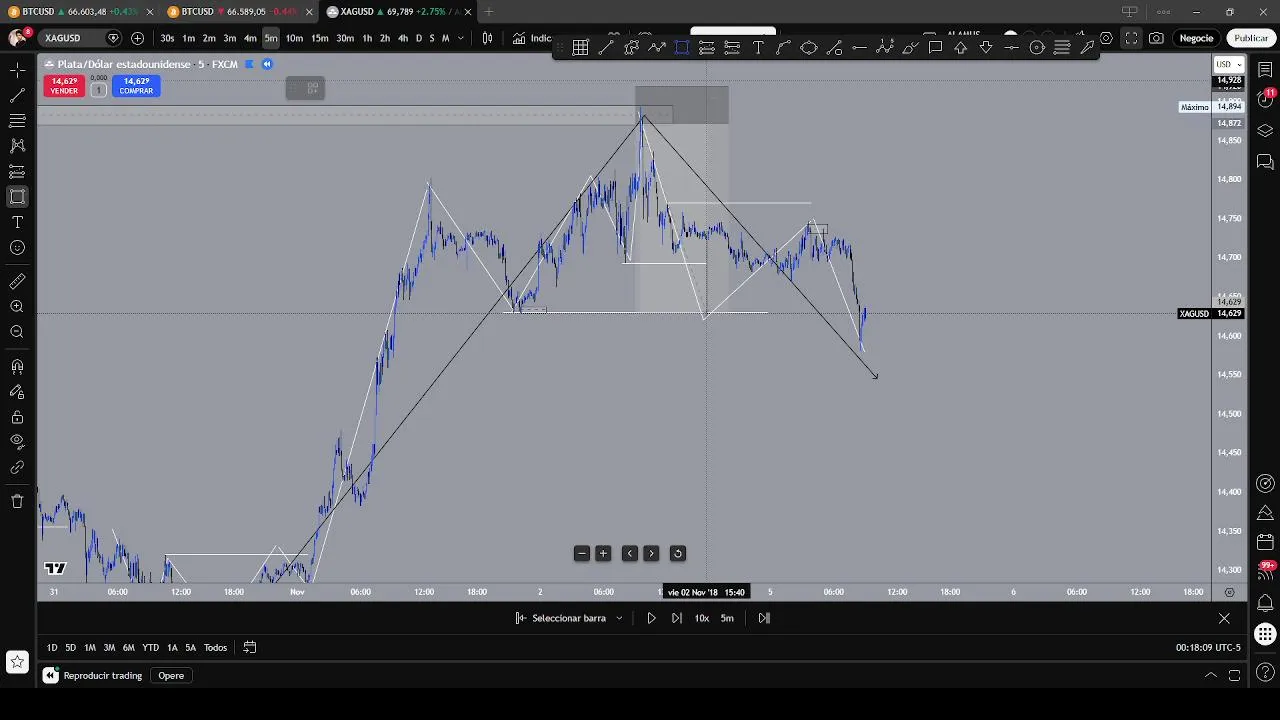Select the callout comment tool in floating toolbar

[935, 47]
